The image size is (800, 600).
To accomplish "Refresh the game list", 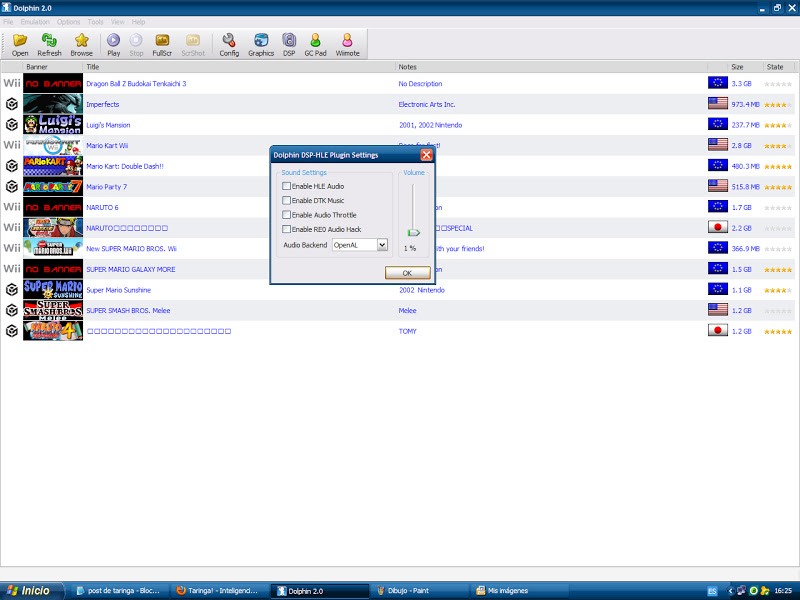I will click(x=49, y=44).
